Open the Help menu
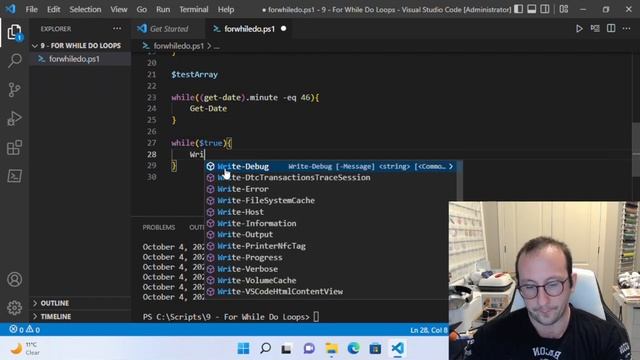640x360 pixels. coord(226,9)
